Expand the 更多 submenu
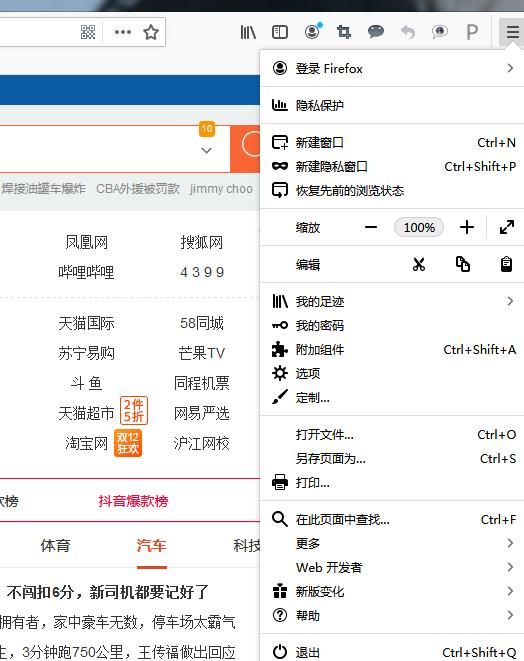524x661 pixels. (392, 543)
